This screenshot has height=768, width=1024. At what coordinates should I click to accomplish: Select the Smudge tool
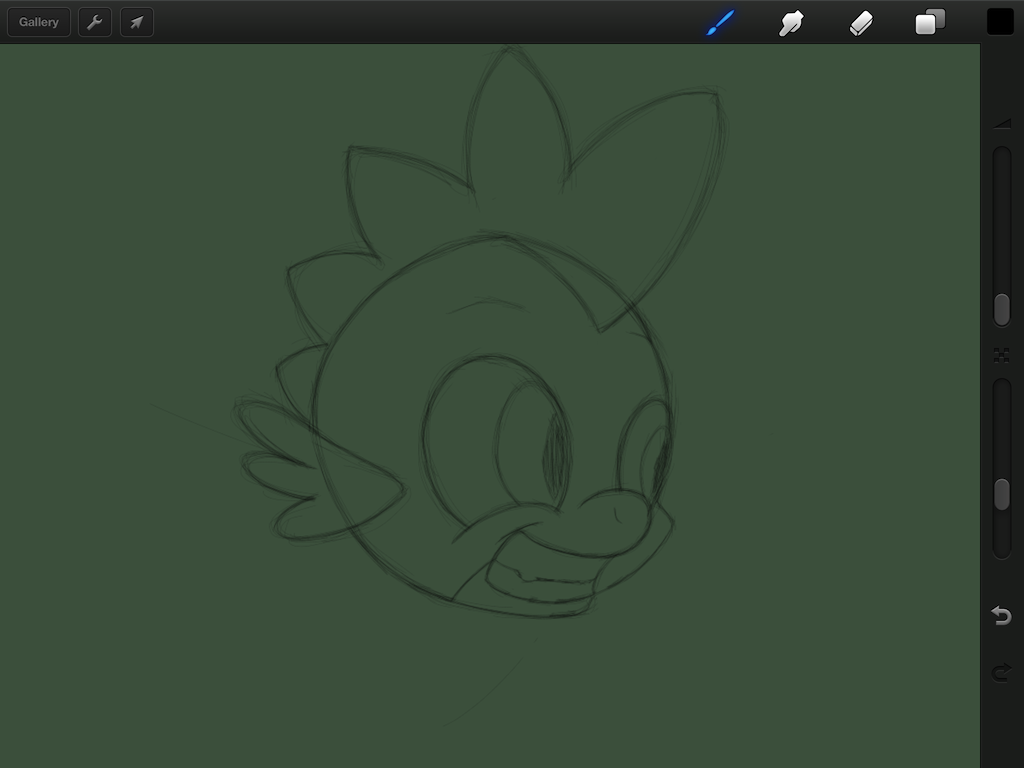pos(791,22)
